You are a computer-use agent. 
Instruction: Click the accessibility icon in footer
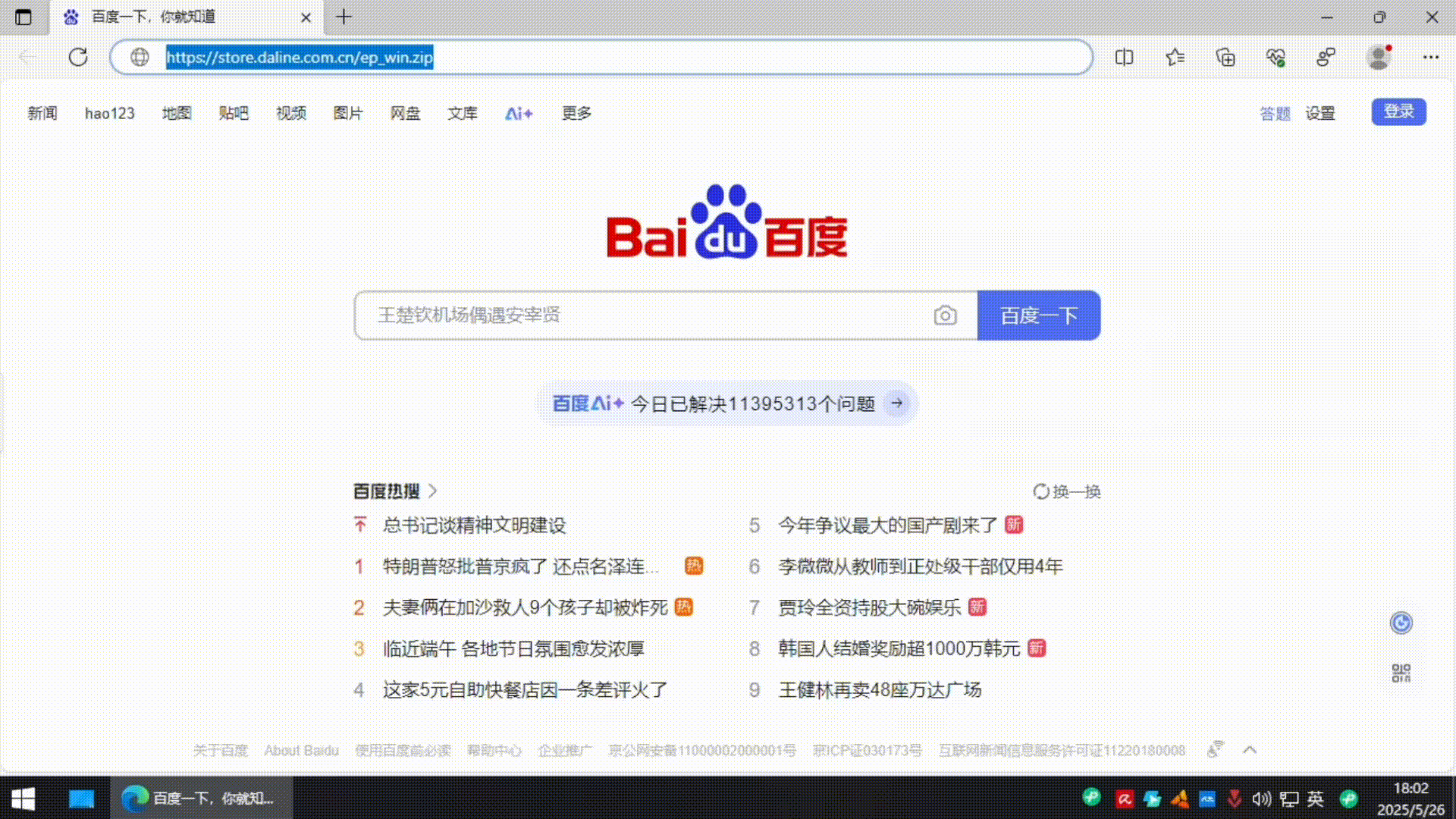coord(1215,750)
